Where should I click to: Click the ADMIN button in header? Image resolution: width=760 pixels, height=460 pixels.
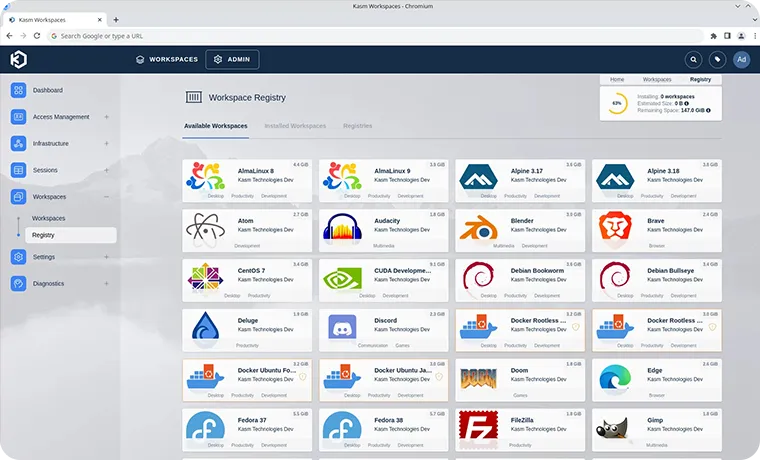point(232,60)
